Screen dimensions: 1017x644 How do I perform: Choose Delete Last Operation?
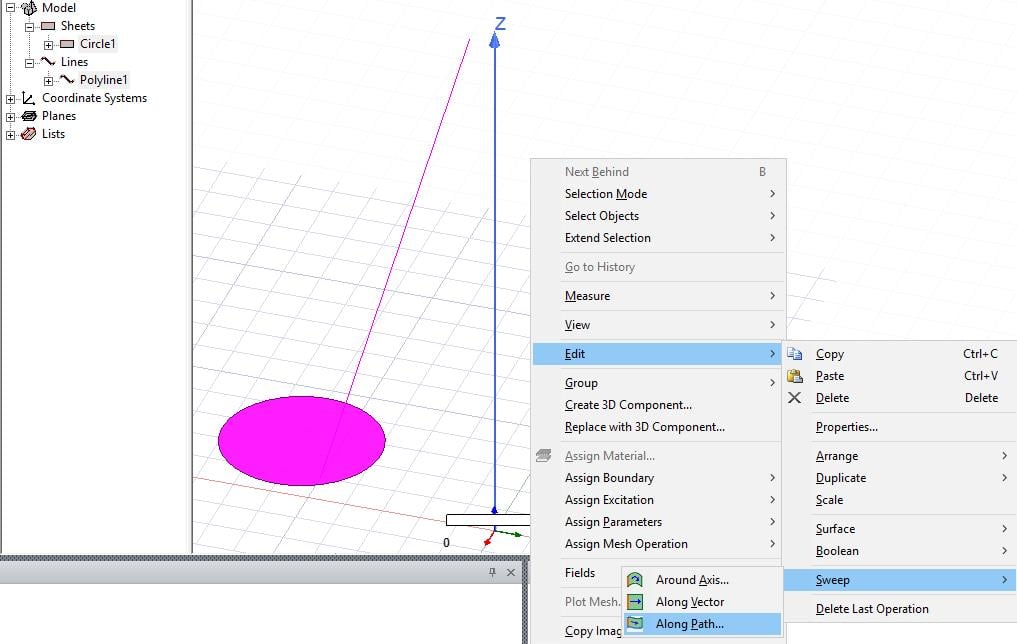tap(900, 609)
